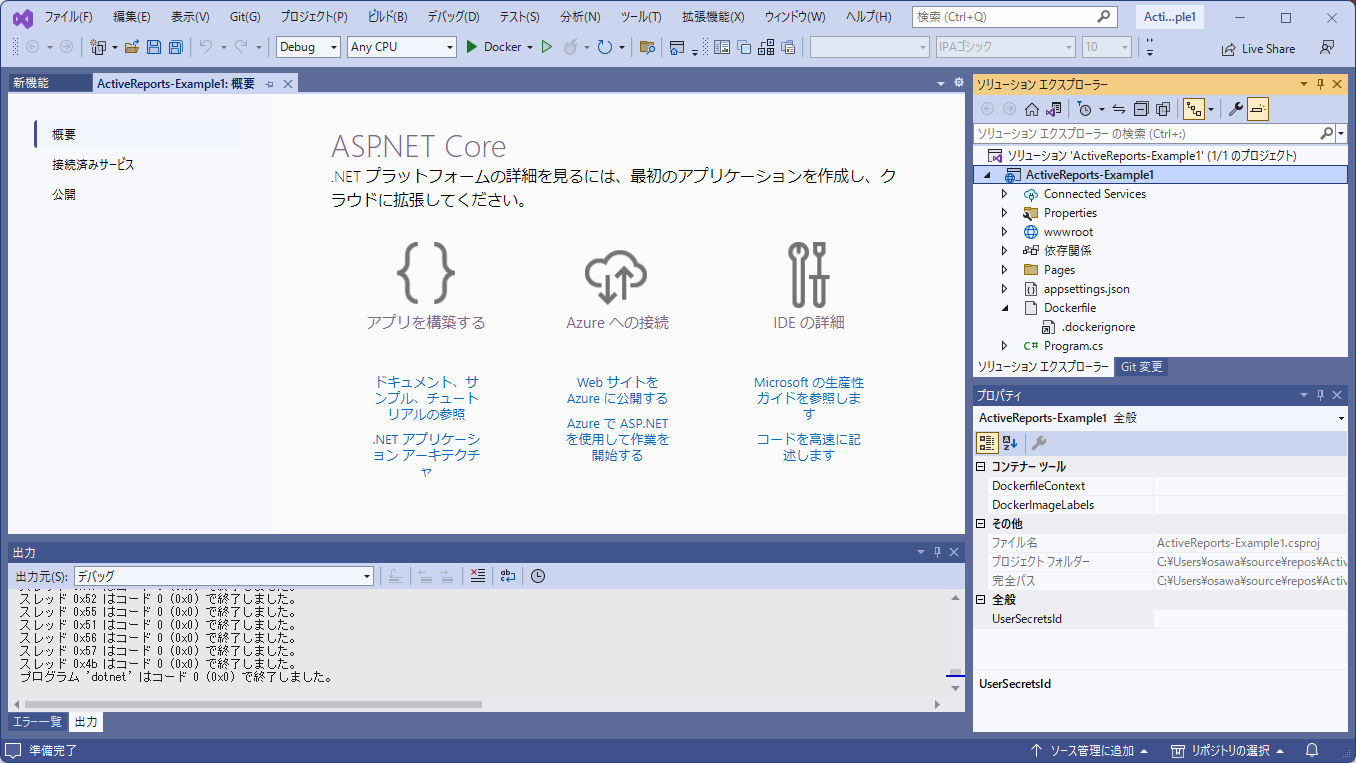
Task: Open Properties wrench icon in Solution Explorer toolbar
Action: [x=1236, y=109]
